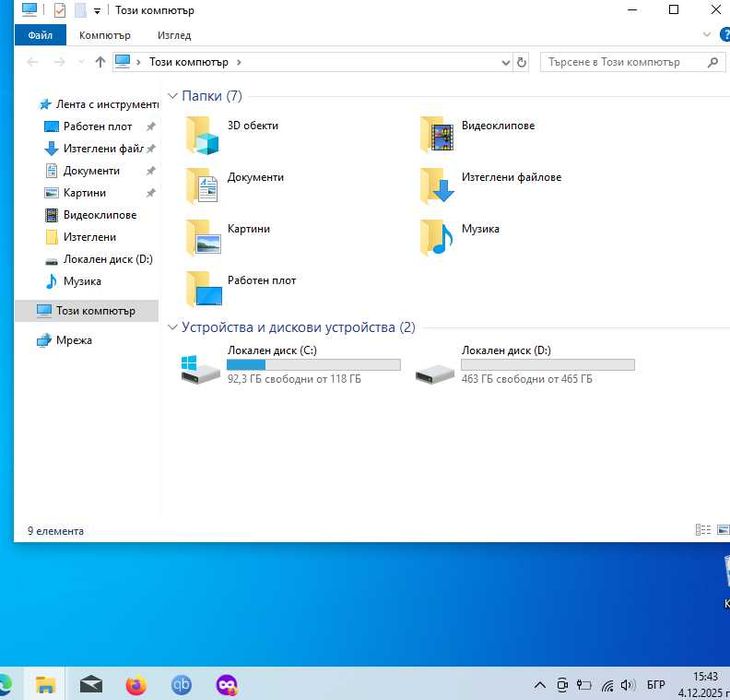The image size is (730, 700).
Task: Open the Customize Quick Access Toolbar dropdown
Action: click(x=97, y=11)
